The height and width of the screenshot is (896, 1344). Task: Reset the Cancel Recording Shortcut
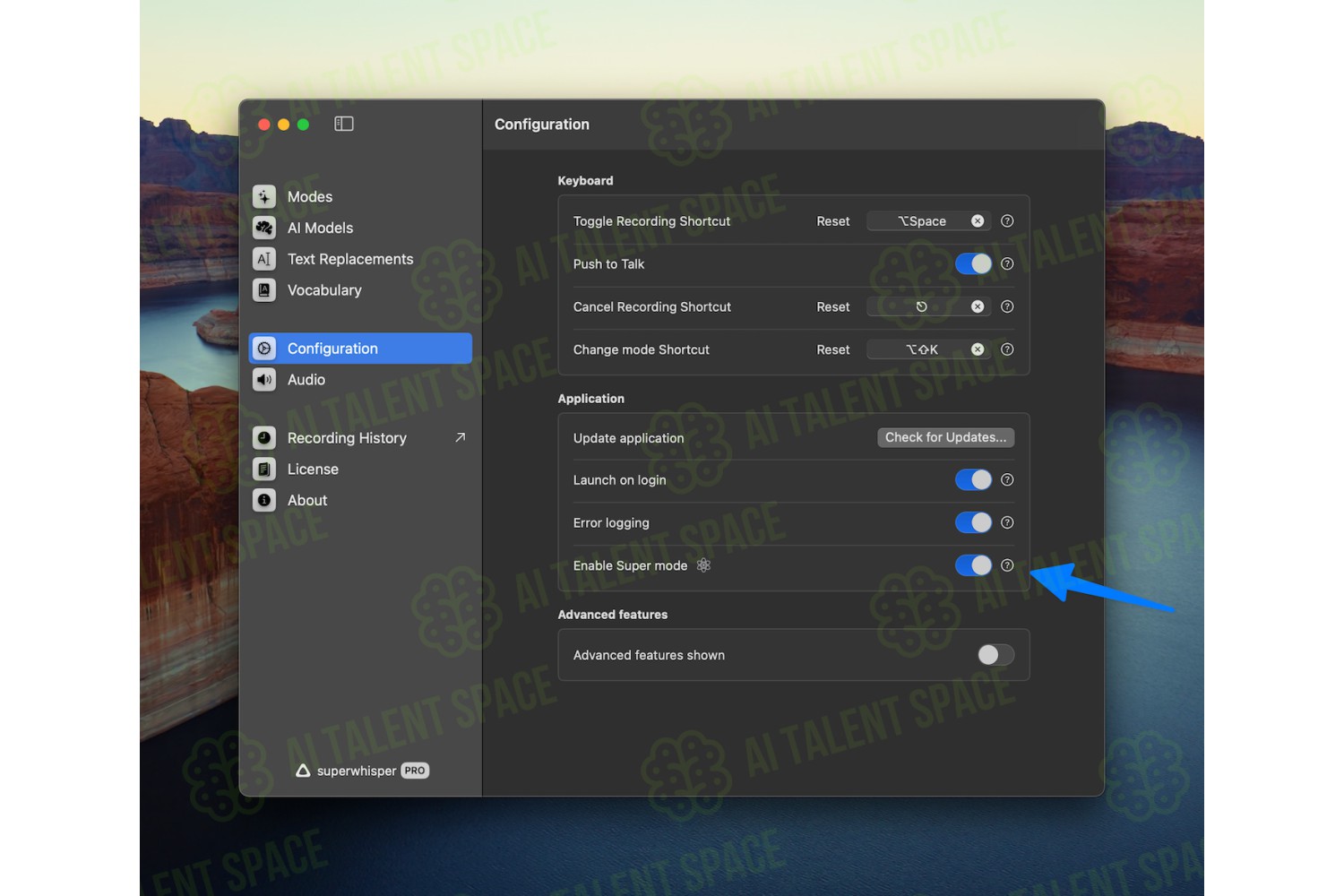tap(833, 307)
